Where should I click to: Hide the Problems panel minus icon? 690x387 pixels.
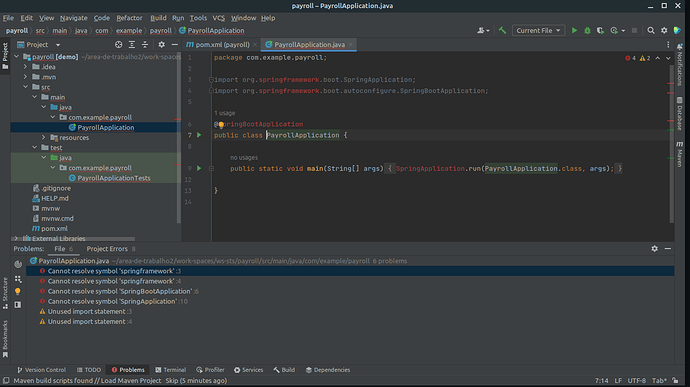tap(668, 249)
